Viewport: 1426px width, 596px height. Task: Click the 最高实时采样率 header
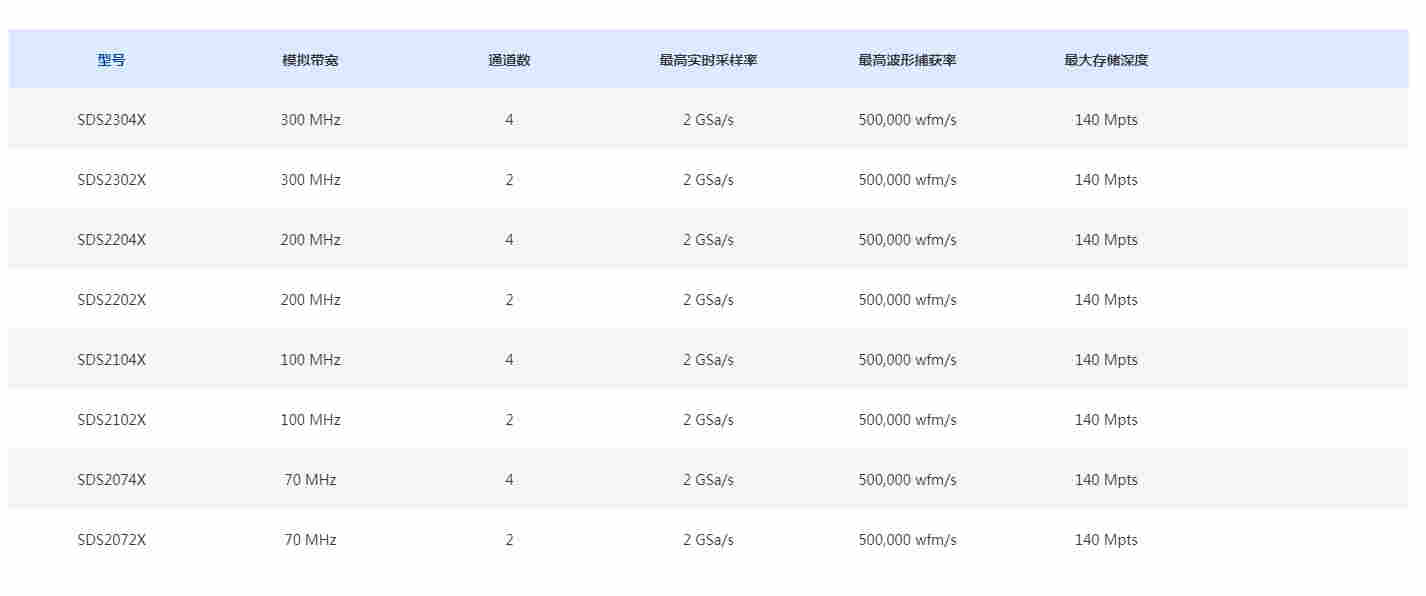coord(708,60)
